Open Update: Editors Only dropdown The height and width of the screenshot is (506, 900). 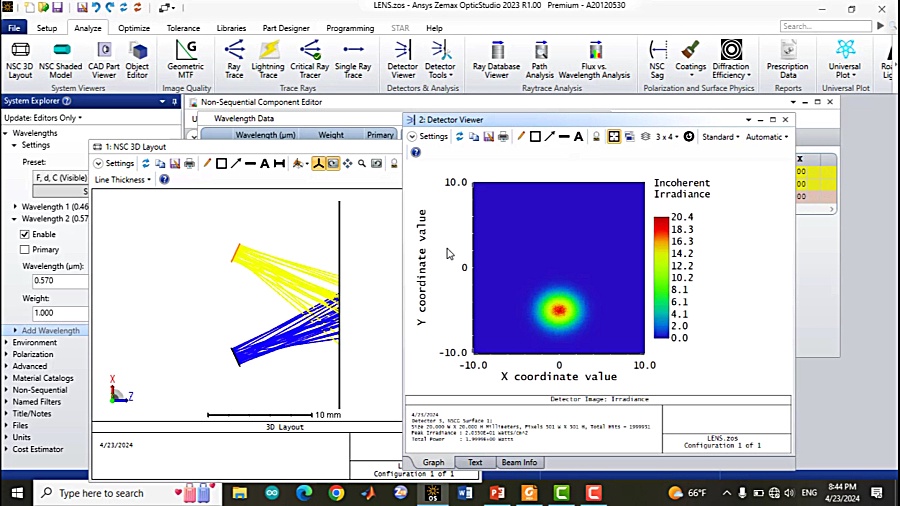pyautogui.click(x=43, y=118)
